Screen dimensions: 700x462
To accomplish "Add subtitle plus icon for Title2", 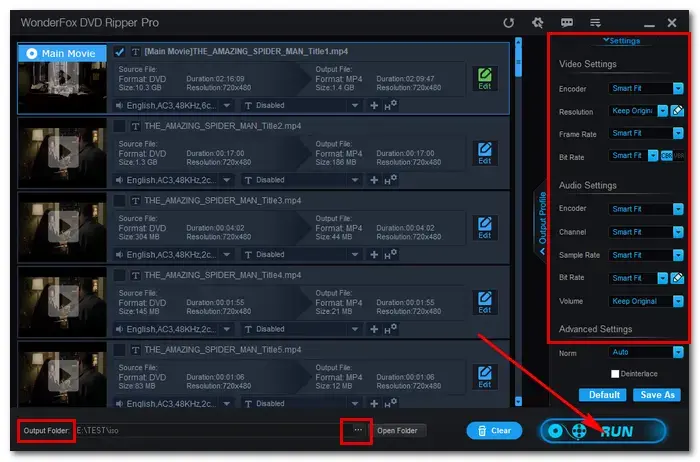I will 374,180.
